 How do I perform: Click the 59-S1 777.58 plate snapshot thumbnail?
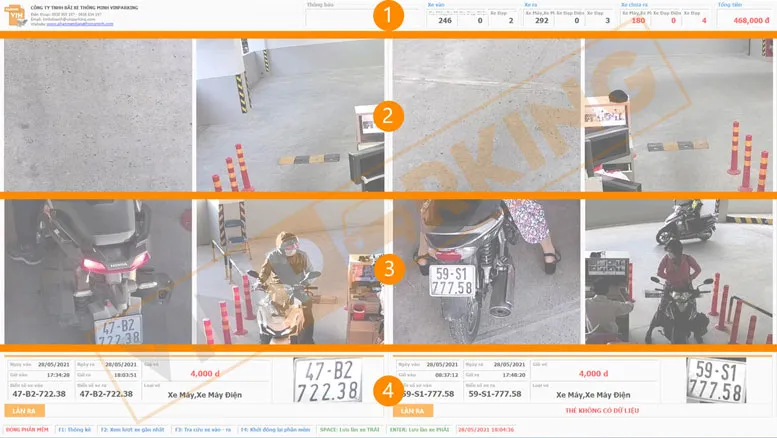(x=716, y=381)
